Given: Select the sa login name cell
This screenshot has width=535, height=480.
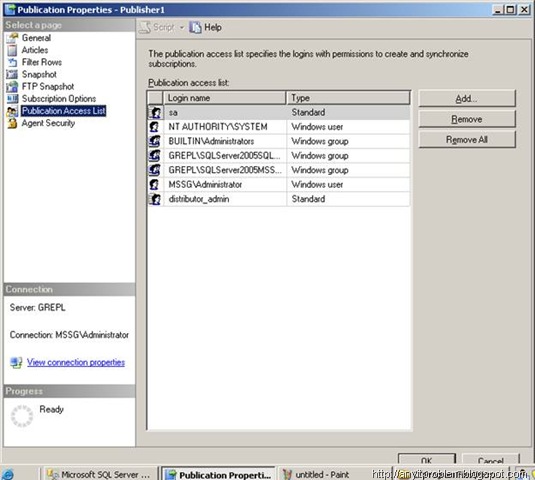Looking at the screenshot, I should click(225, 113).
